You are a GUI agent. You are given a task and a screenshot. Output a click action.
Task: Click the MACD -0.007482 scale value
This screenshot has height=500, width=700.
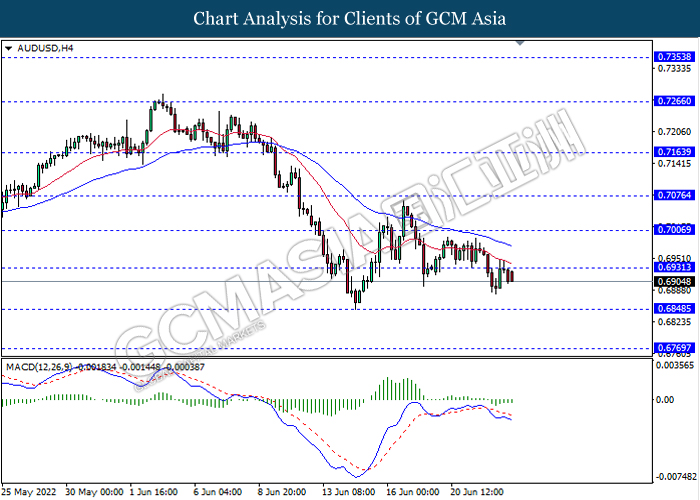[676, 476]
